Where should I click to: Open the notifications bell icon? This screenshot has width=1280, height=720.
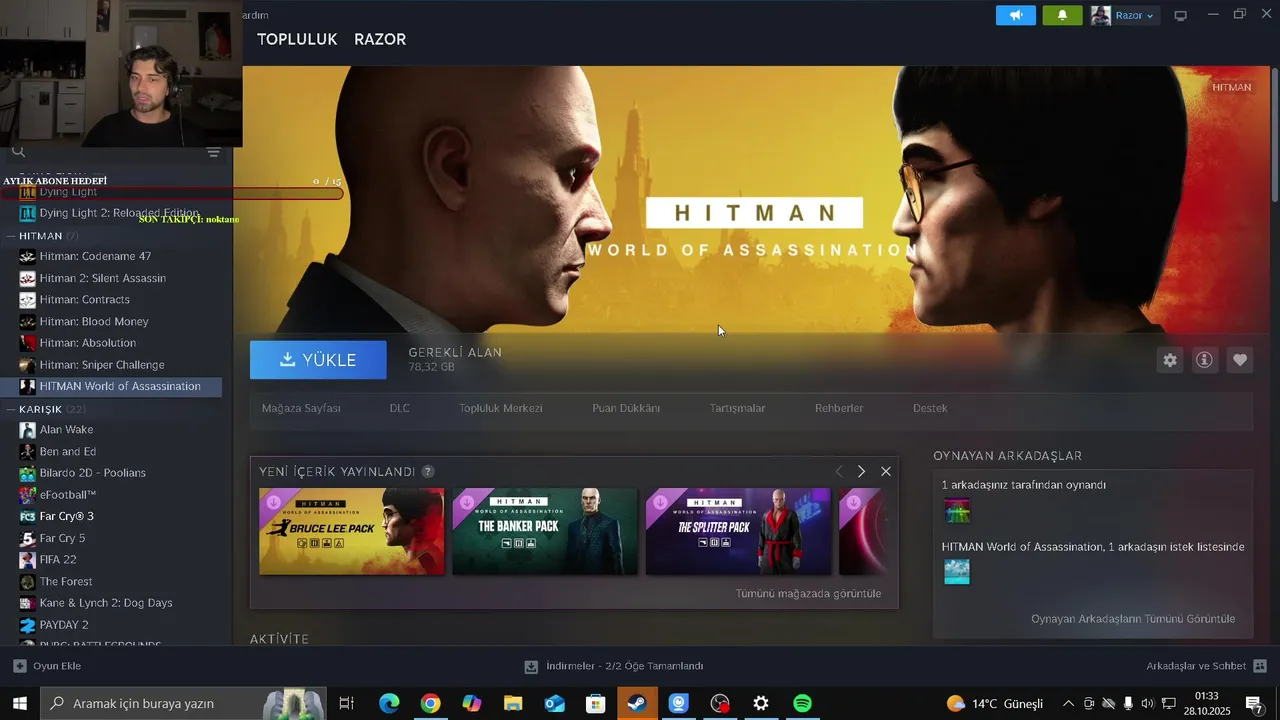click(1062, 15)
